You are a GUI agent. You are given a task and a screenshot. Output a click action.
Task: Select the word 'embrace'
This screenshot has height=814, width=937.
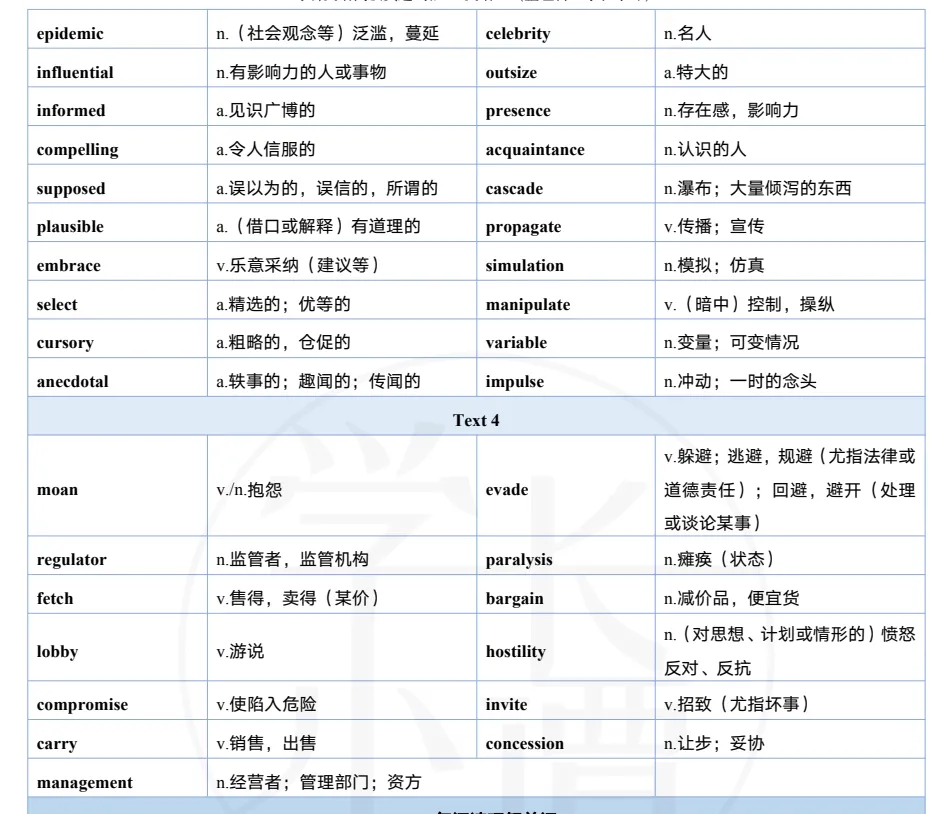pyautogui.click(x=68, y=265)
